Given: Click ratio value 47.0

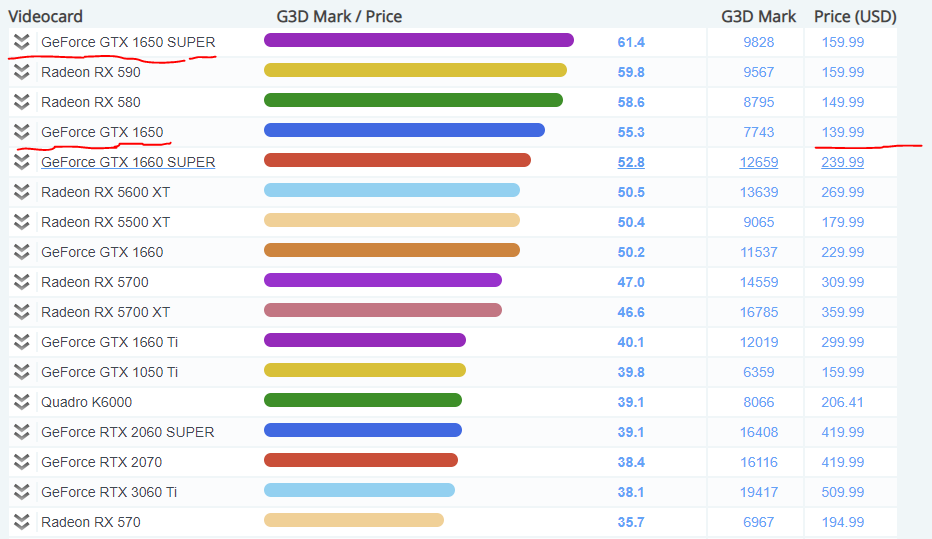Looking at the screenshot, I should click(x=631, y=282).
